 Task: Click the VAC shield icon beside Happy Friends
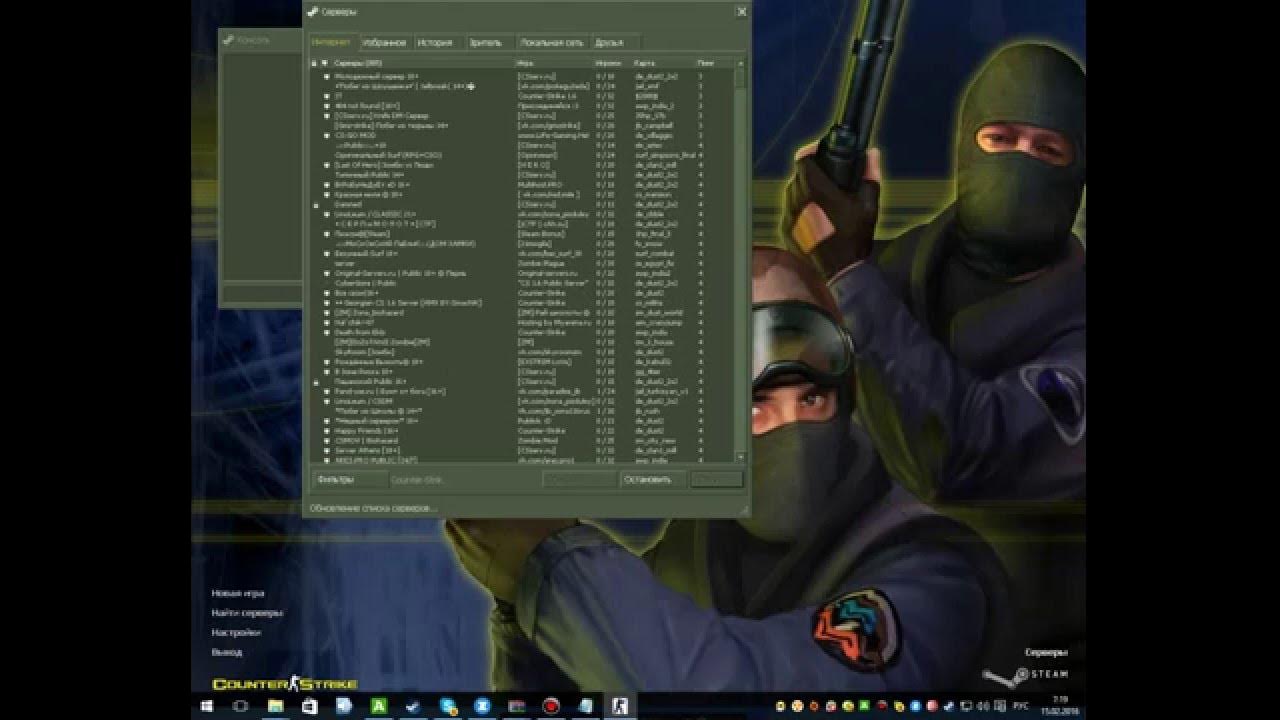click(327, 431)
